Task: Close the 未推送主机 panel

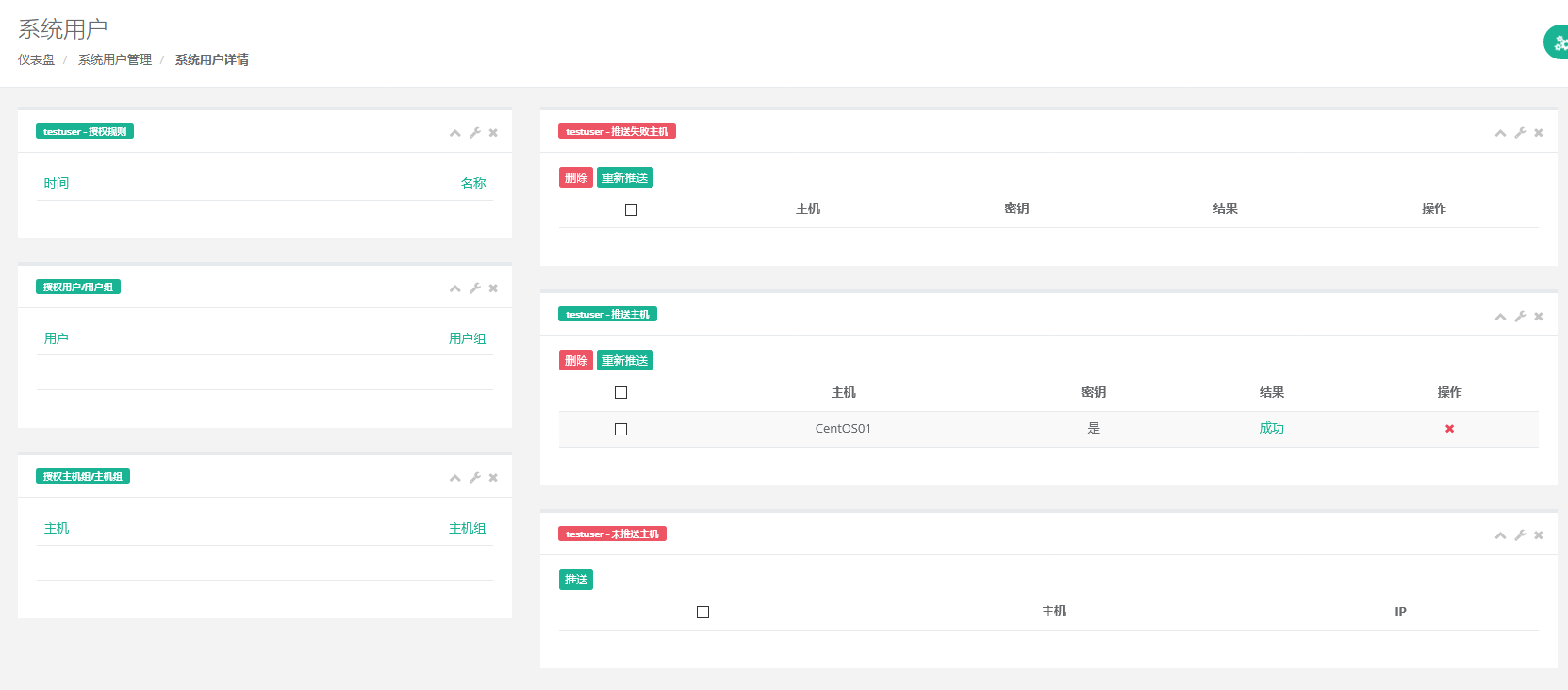Action: [x=1539, y=535]
